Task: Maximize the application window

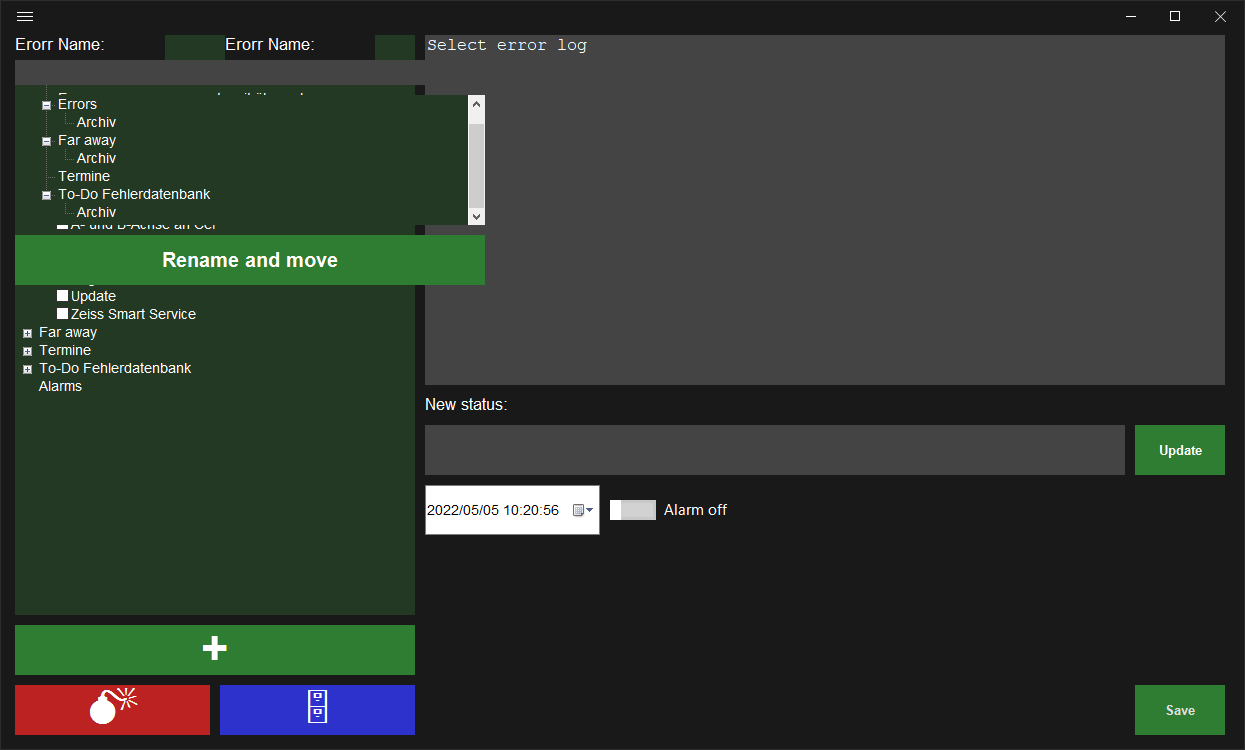Action: point(1175,16)
